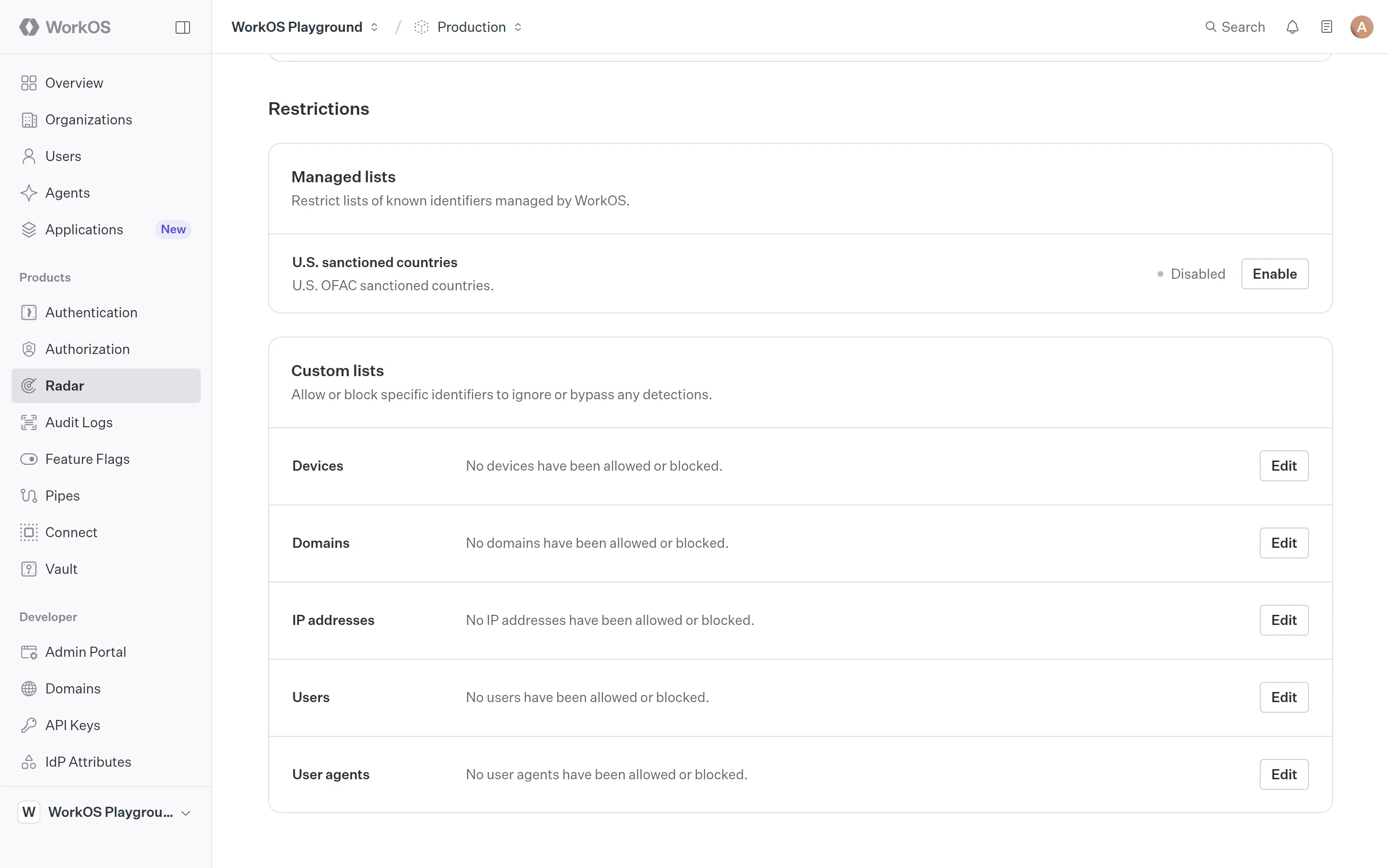Select the Authorization shield icon
The width and height of the screenshot is (1389, 868).
pos(29,349)
